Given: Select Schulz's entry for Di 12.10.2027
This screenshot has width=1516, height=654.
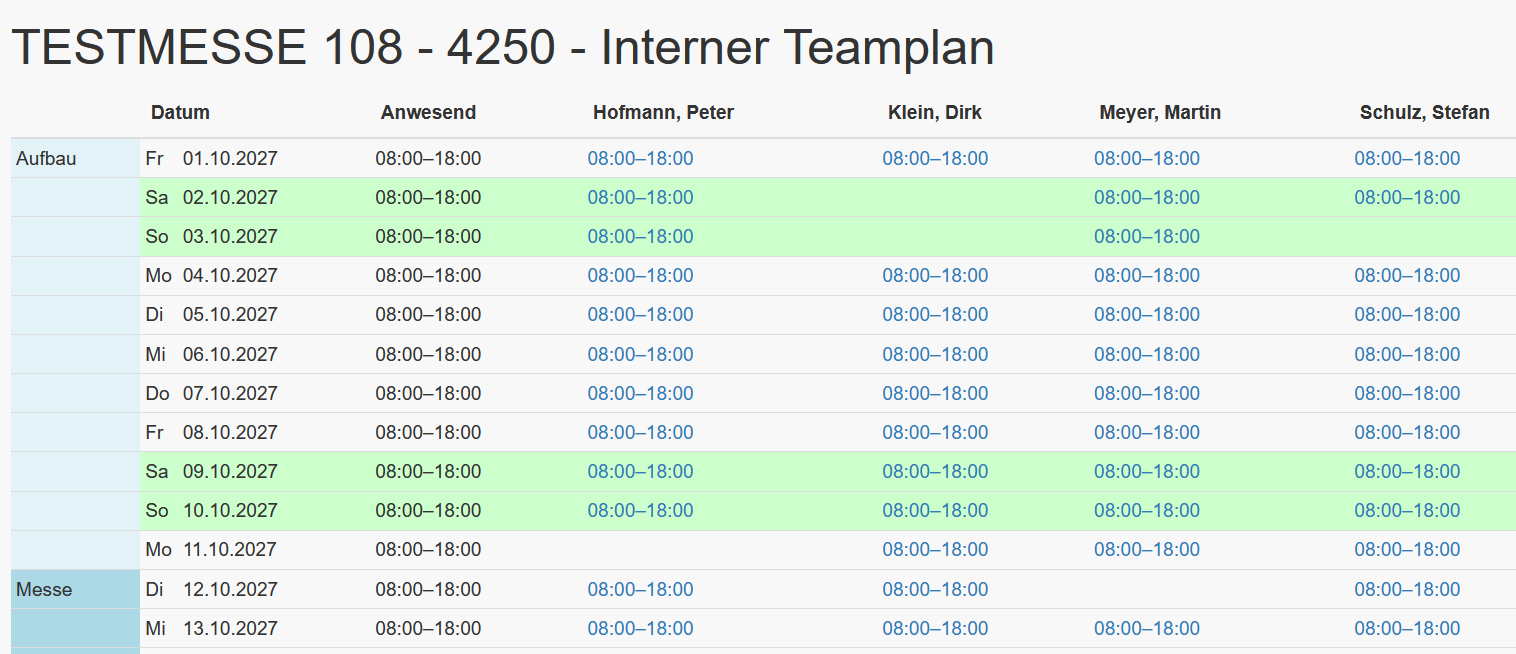Looking at the screenshot, I should 1406,589.
